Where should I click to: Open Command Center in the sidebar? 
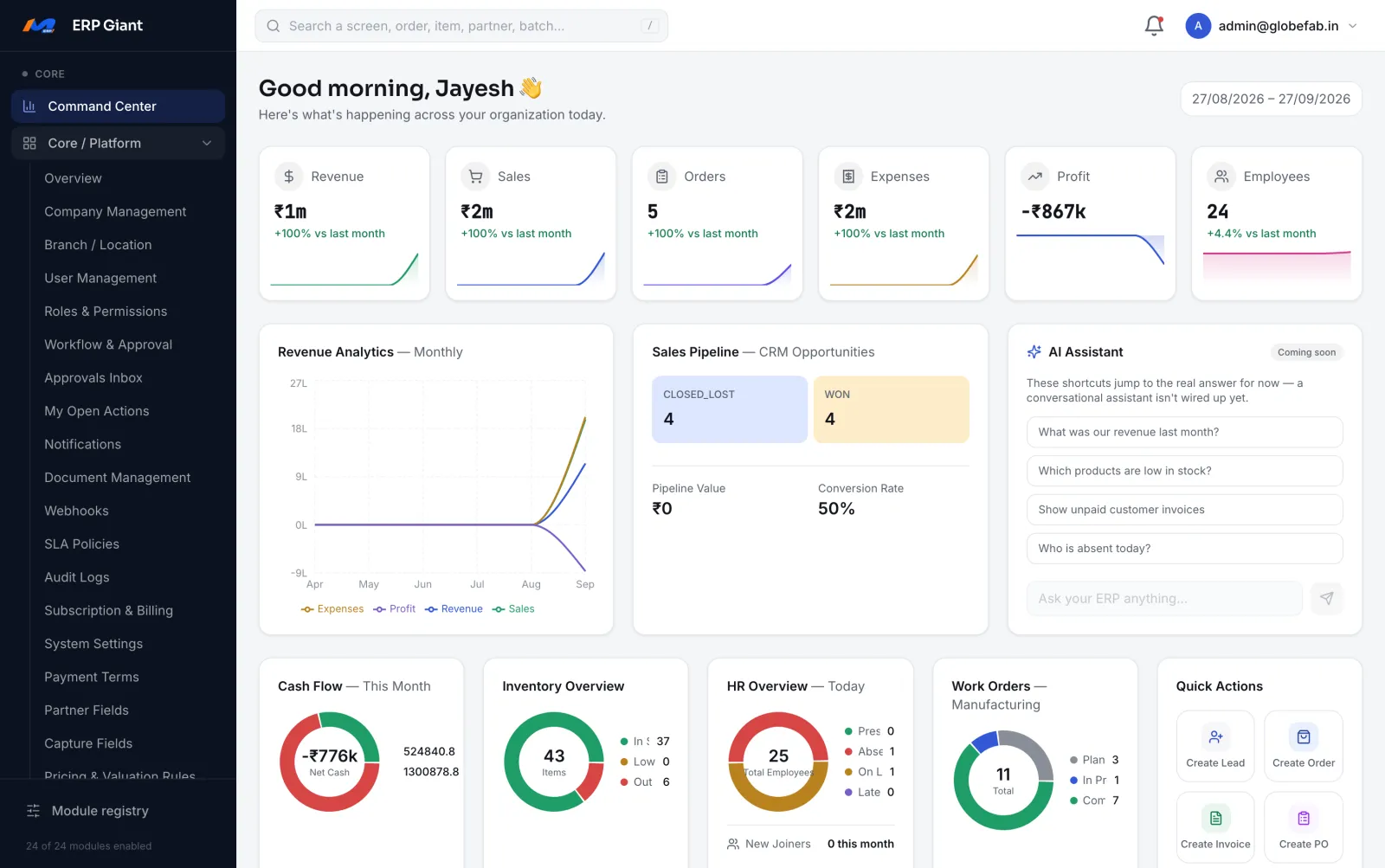[x=119, y=106]
